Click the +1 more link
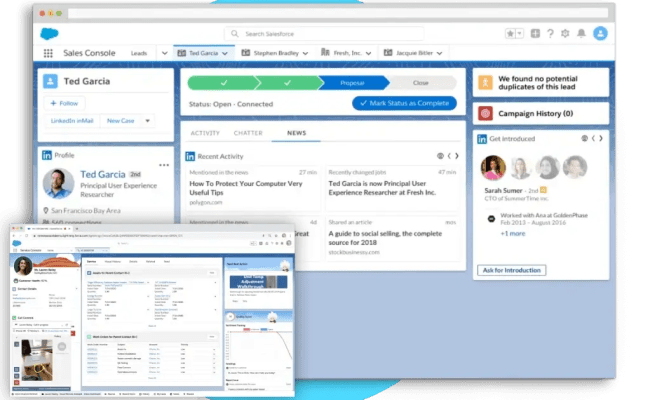 click(x=512, y=233)
